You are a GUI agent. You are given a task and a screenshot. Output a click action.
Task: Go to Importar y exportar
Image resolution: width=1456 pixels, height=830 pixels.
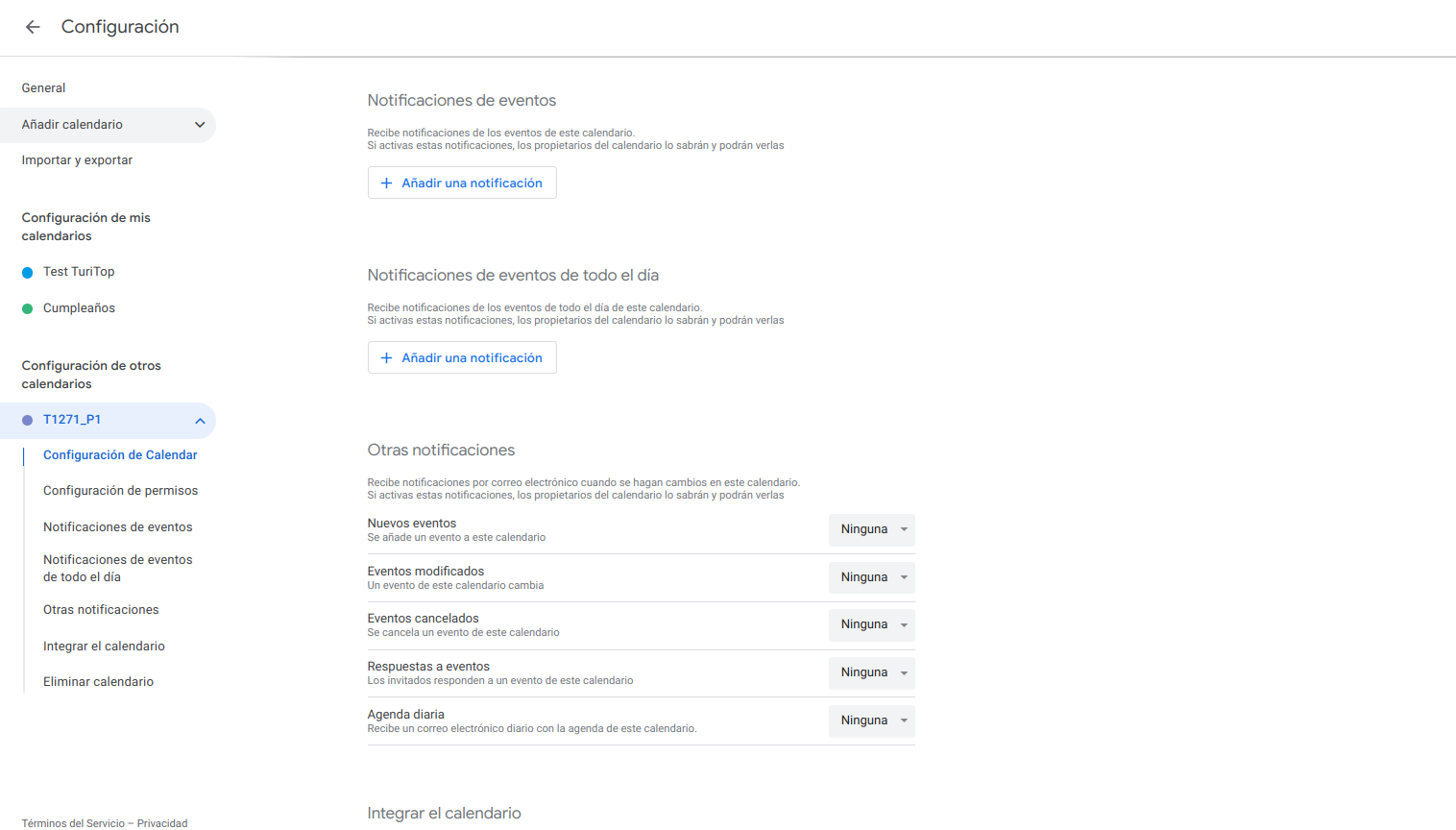[77, 160]
